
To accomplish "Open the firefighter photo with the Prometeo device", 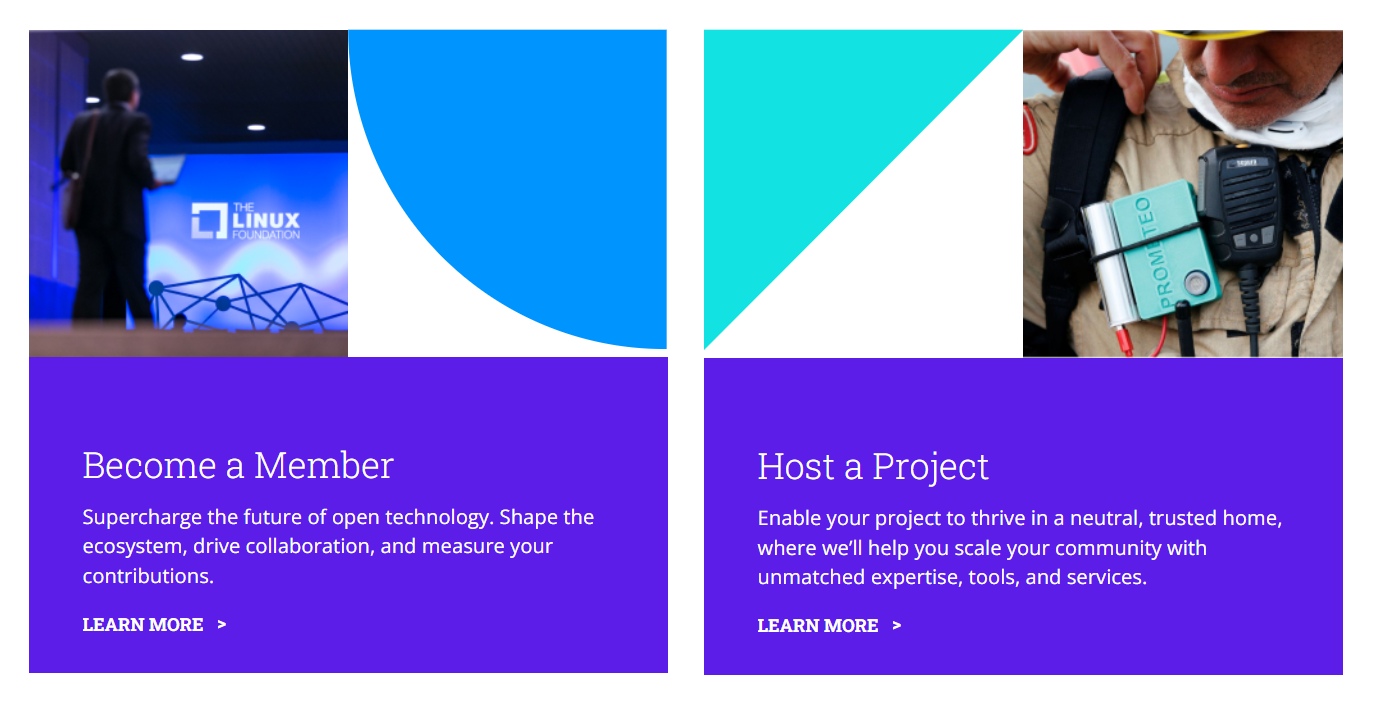I will [x=1182, y=193].
